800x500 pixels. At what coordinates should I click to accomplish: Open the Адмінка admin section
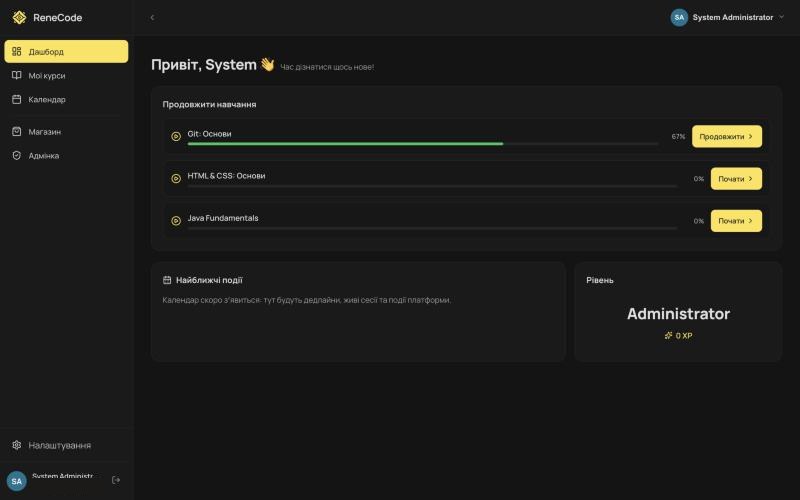(66, 156)
